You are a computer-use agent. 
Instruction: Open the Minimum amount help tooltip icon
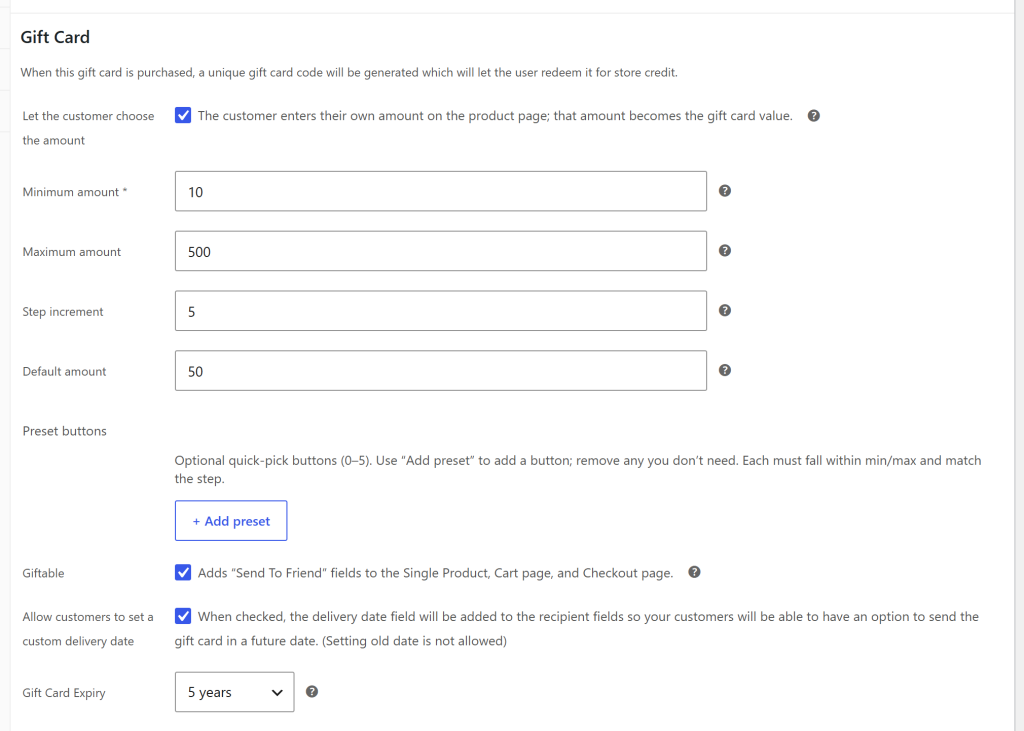[724, 191]
